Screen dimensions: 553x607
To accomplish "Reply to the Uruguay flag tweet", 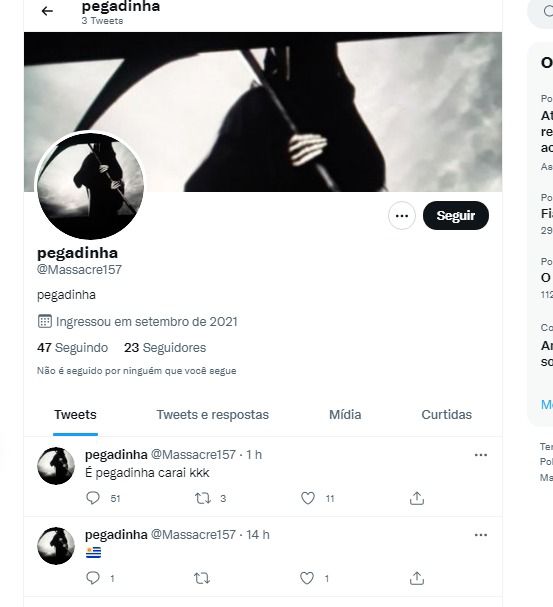I will tap(93, 578).
